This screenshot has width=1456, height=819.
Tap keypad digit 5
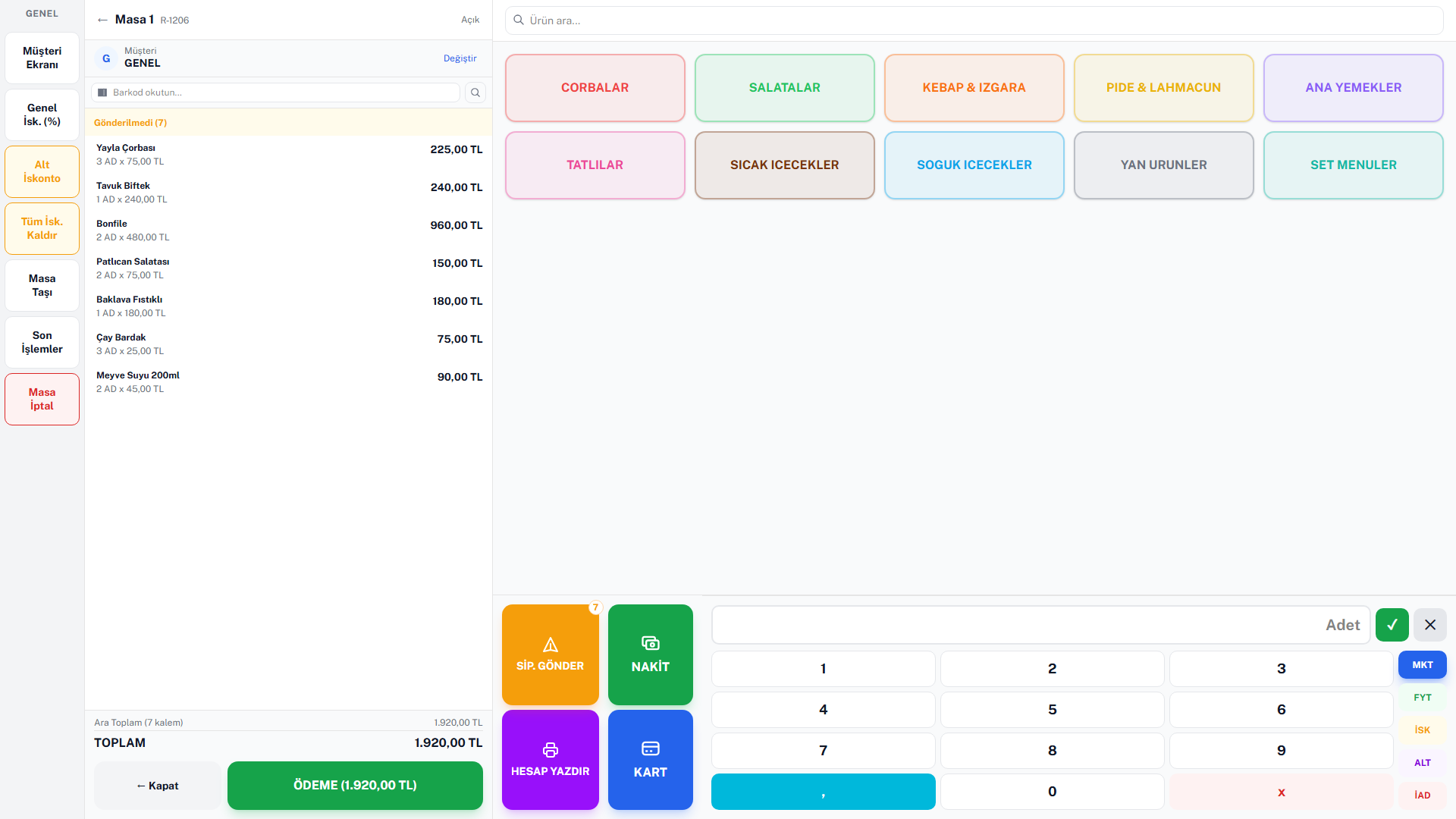click(1053, 710)
